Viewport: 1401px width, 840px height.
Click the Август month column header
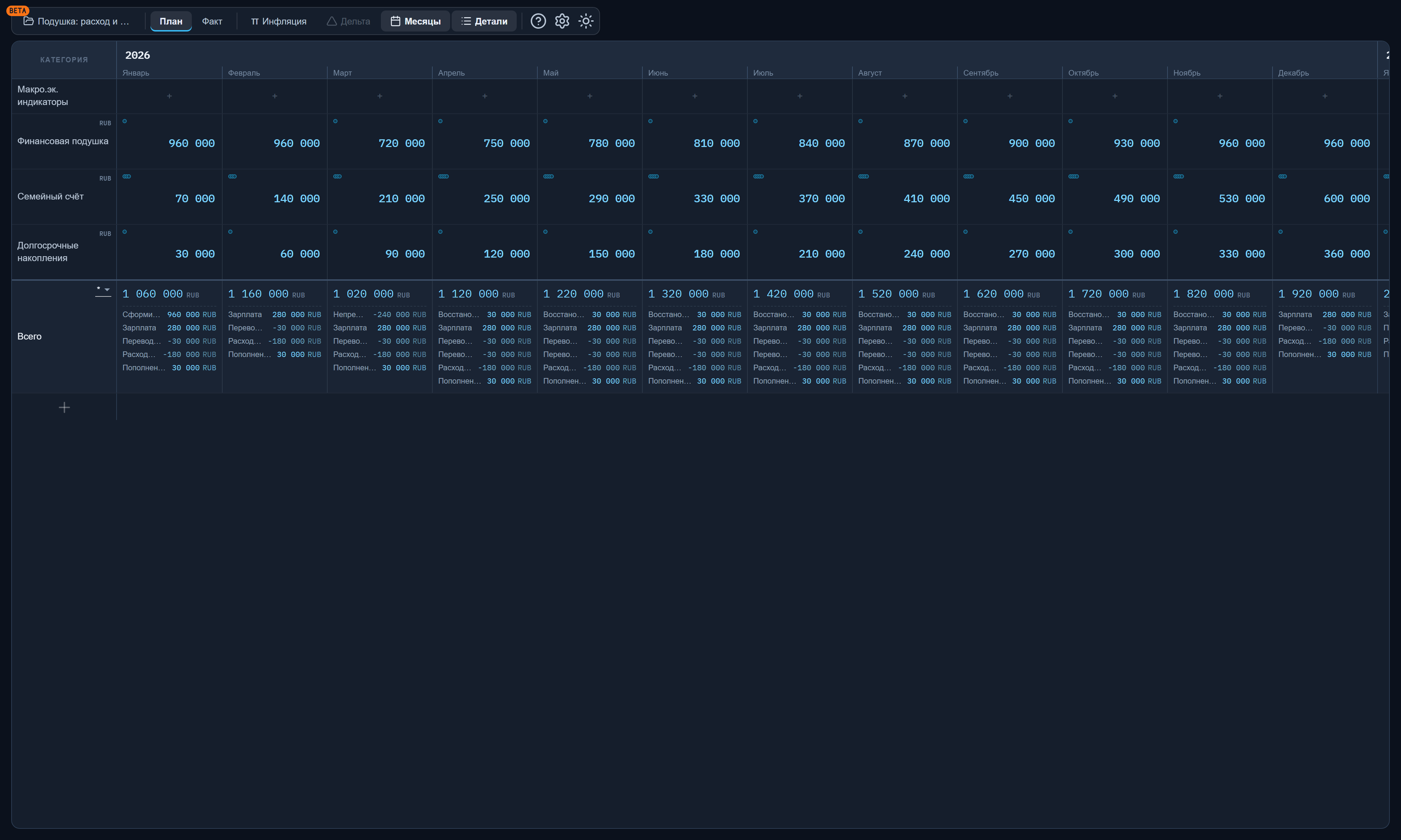(x=870, y=73)
